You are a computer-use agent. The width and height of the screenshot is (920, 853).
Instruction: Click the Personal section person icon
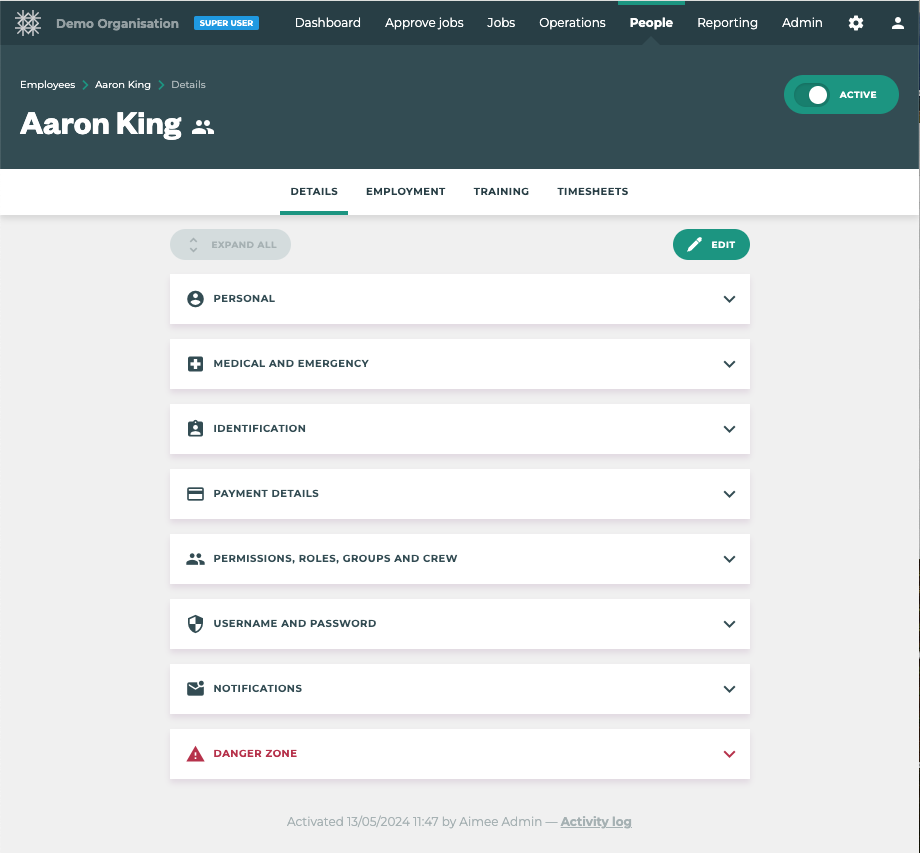(x=195, y=299)
